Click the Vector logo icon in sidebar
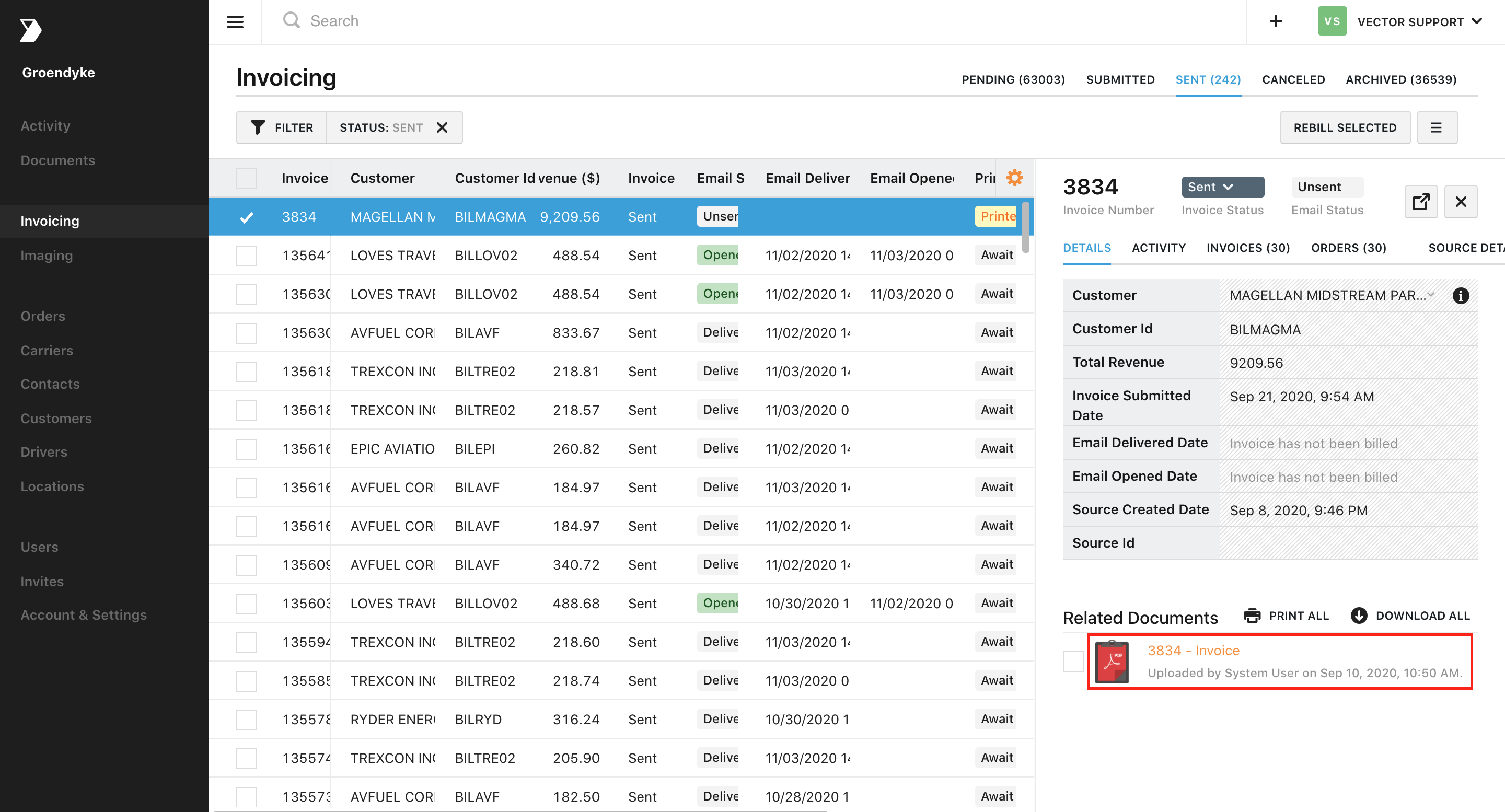The image size is (1505, 812). [x=30, y=30]
